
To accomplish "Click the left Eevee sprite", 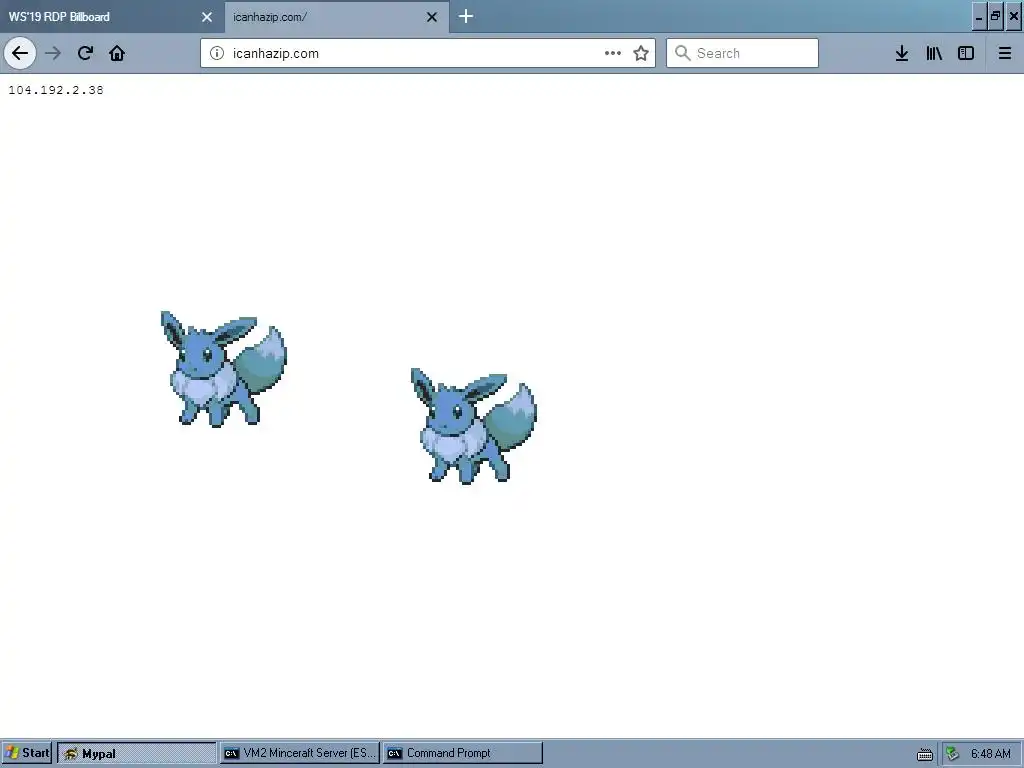I will pyautogui.click(x=223, y=369).
